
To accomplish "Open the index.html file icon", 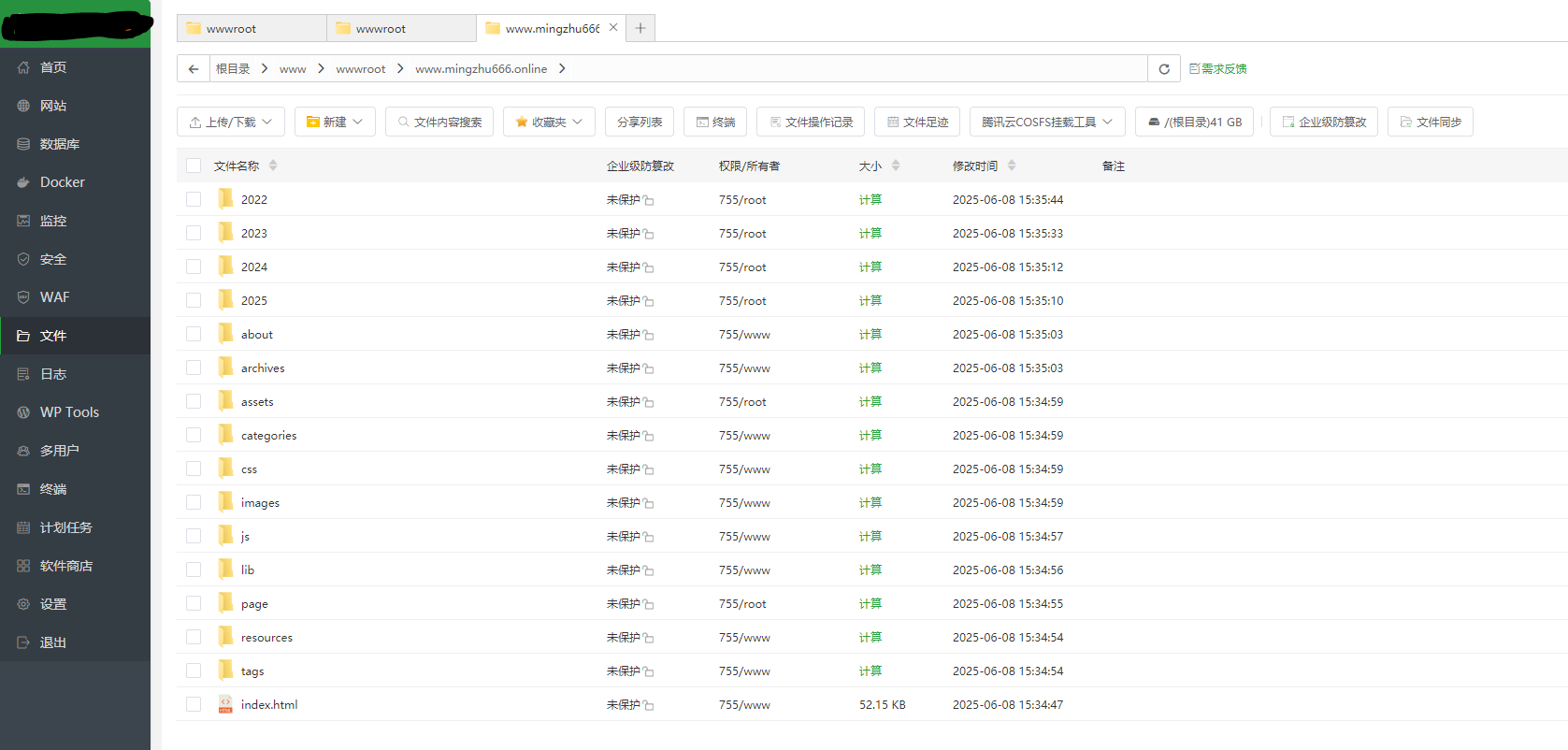I will (225, 704).
